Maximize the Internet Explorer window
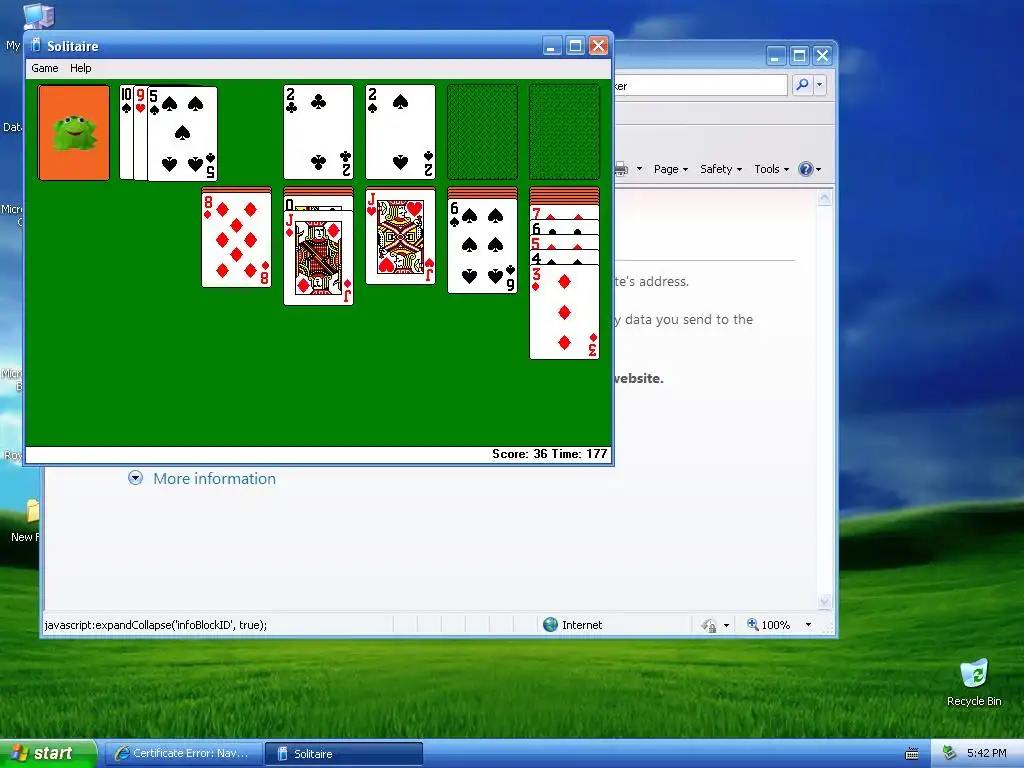1024x768 pixels. [799, 56]
